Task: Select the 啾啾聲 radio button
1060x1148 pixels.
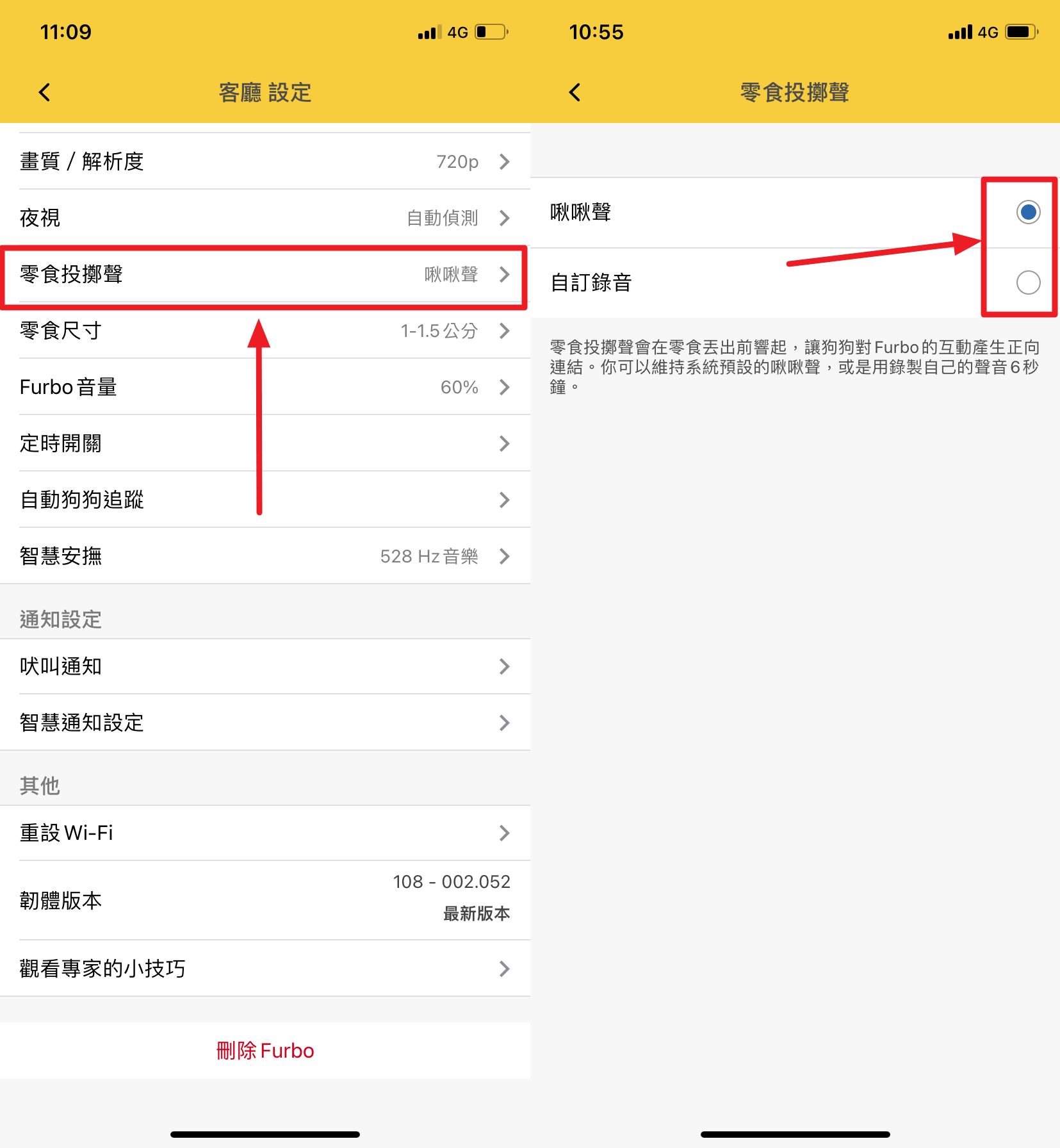Action: [1027, 212]
